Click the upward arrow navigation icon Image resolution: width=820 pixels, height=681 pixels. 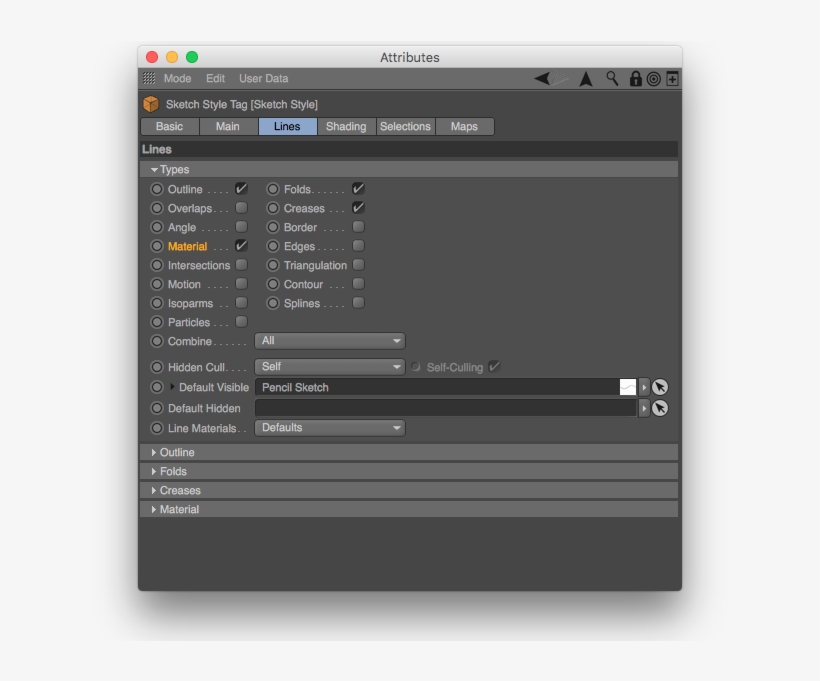coord(583,77)
